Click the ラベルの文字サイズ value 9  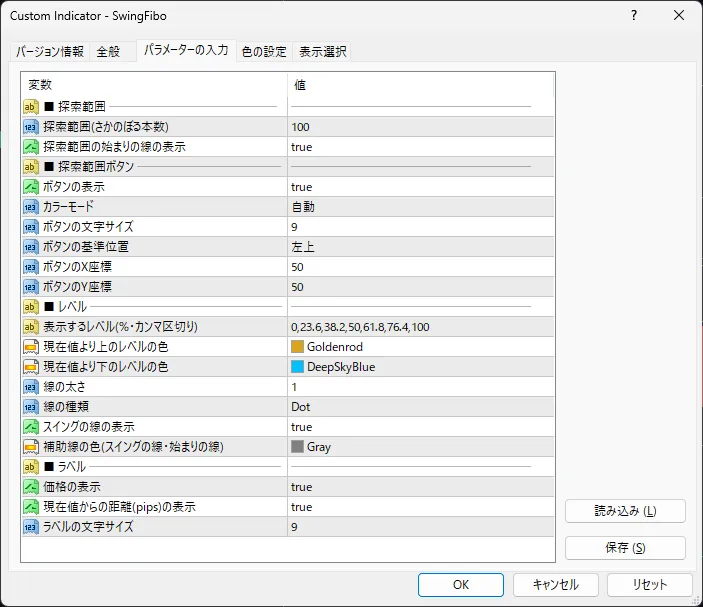pyautogui.click(x=421, y=527)
